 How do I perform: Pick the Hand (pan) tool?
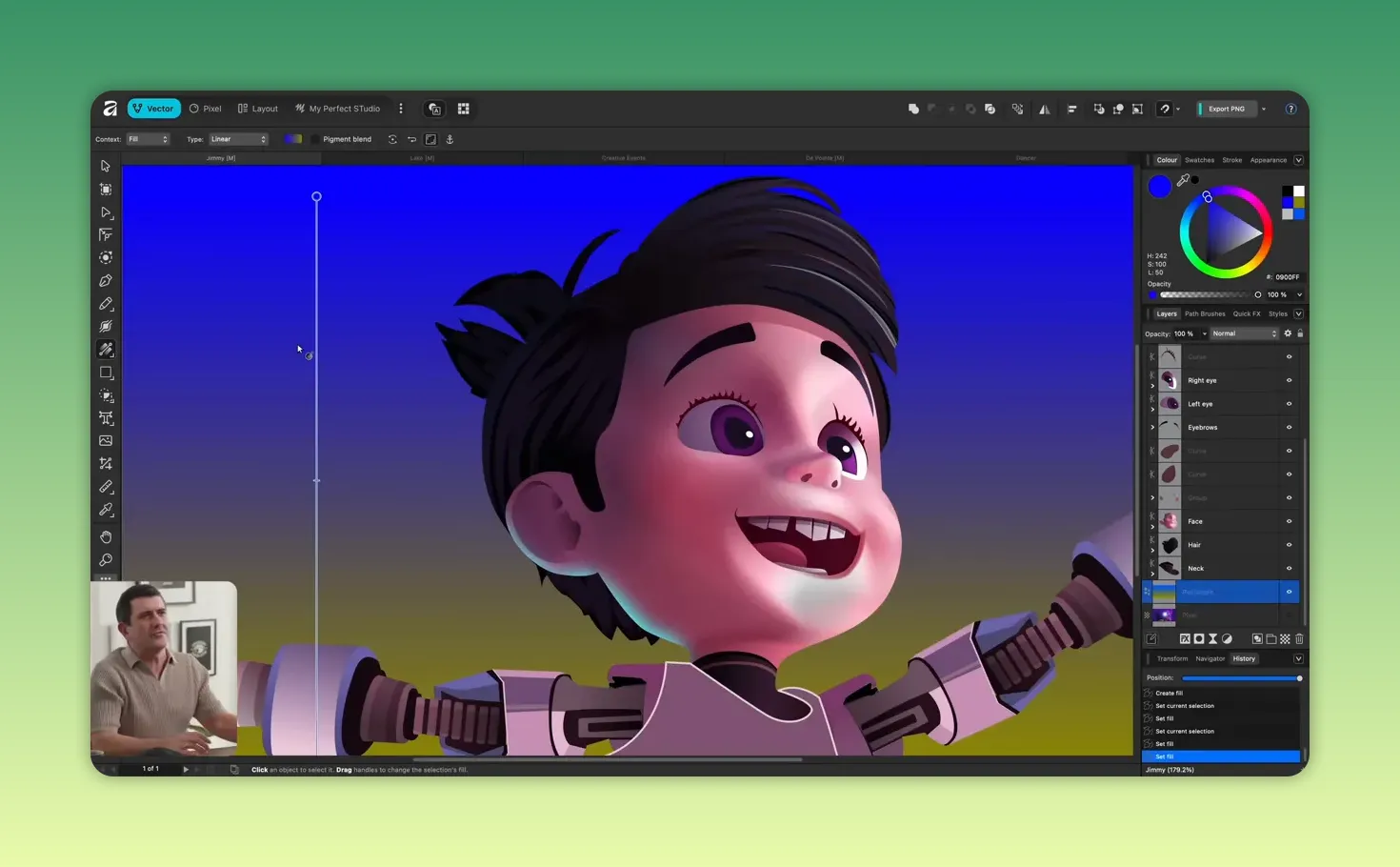(106, 537)
